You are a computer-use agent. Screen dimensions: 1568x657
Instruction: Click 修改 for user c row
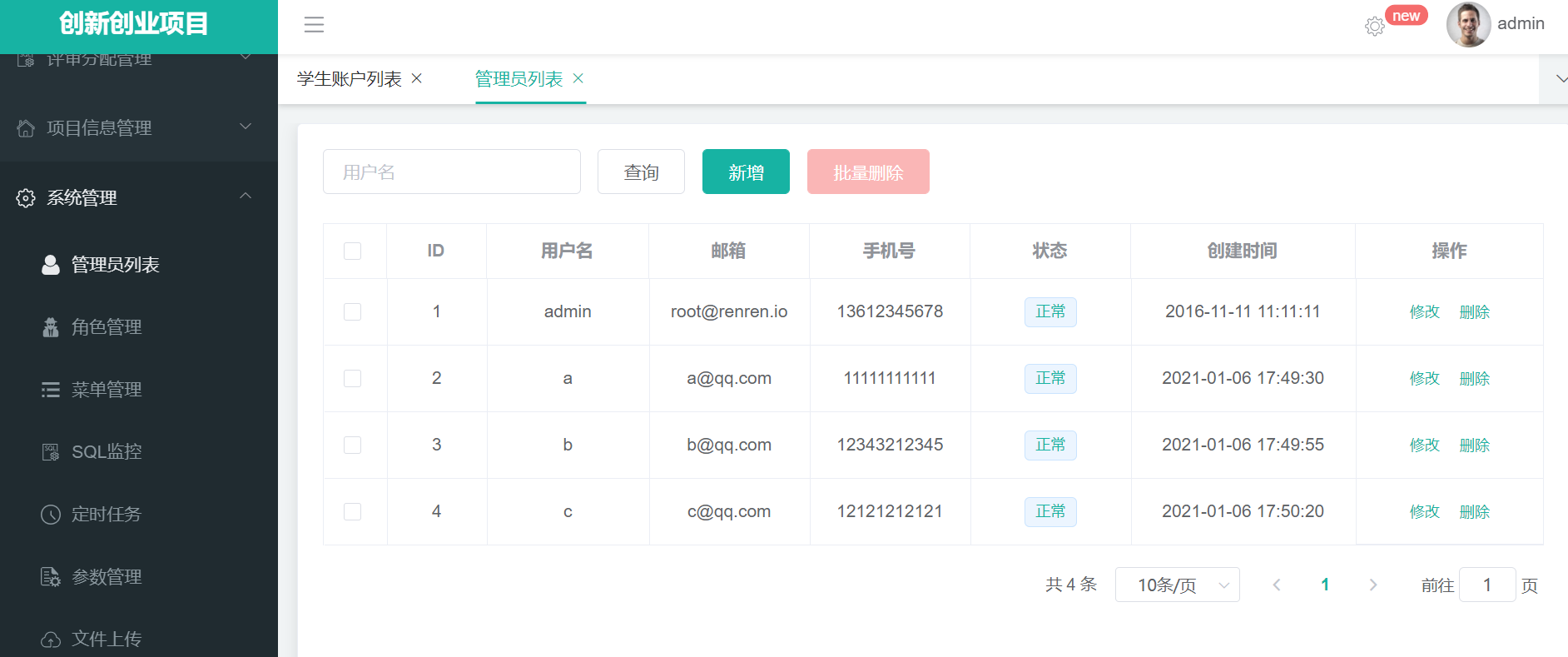click(x=1425, y=511)
